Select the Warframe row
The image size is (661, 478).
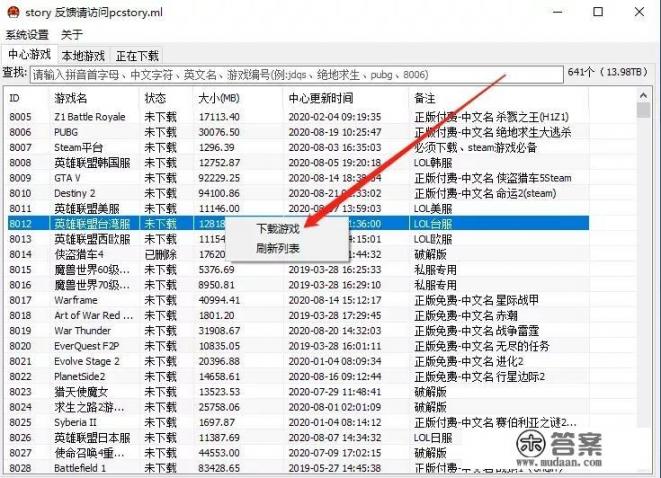tap(298, 300)
